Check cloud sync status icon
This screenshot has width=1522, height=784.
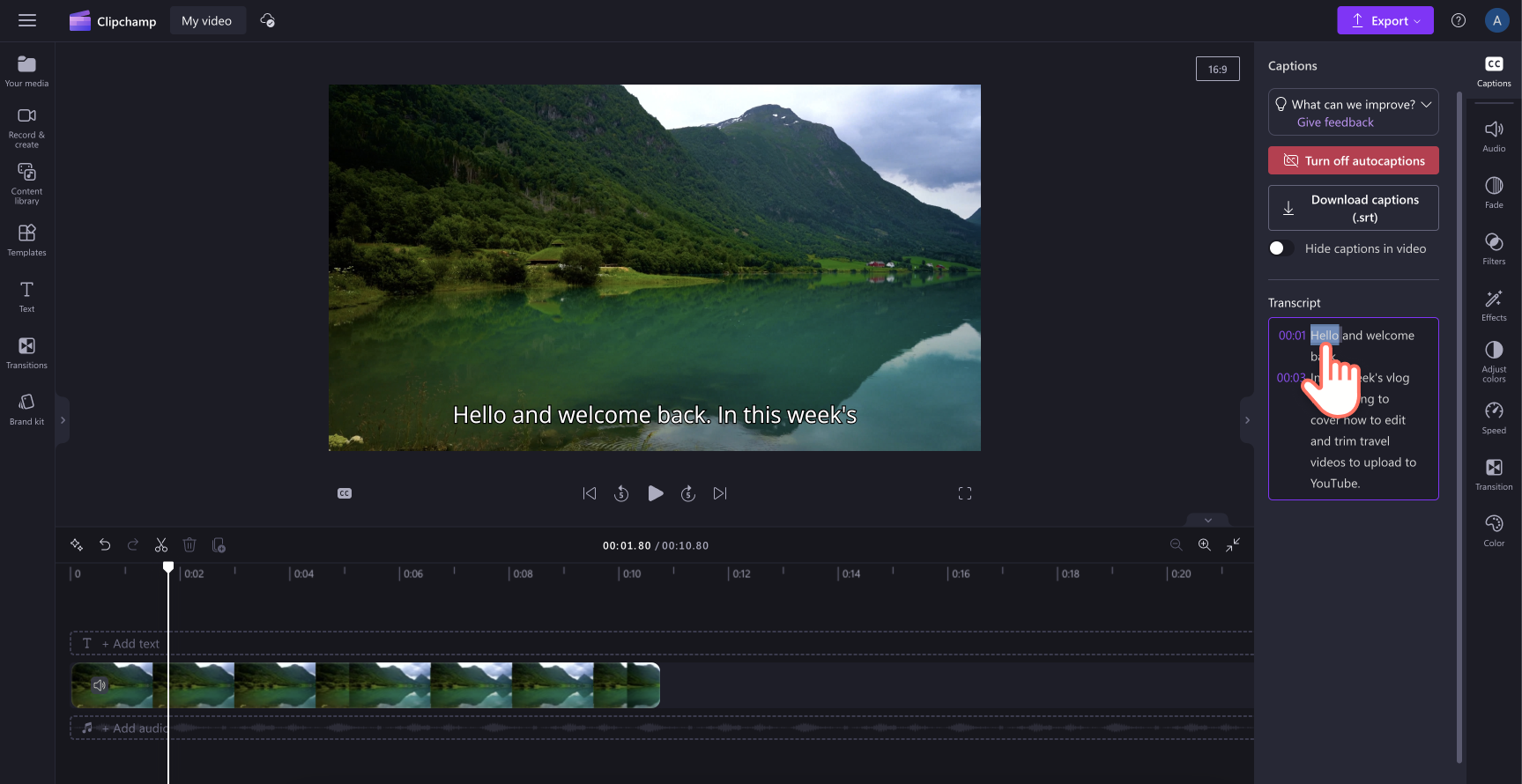pos(268,20)
